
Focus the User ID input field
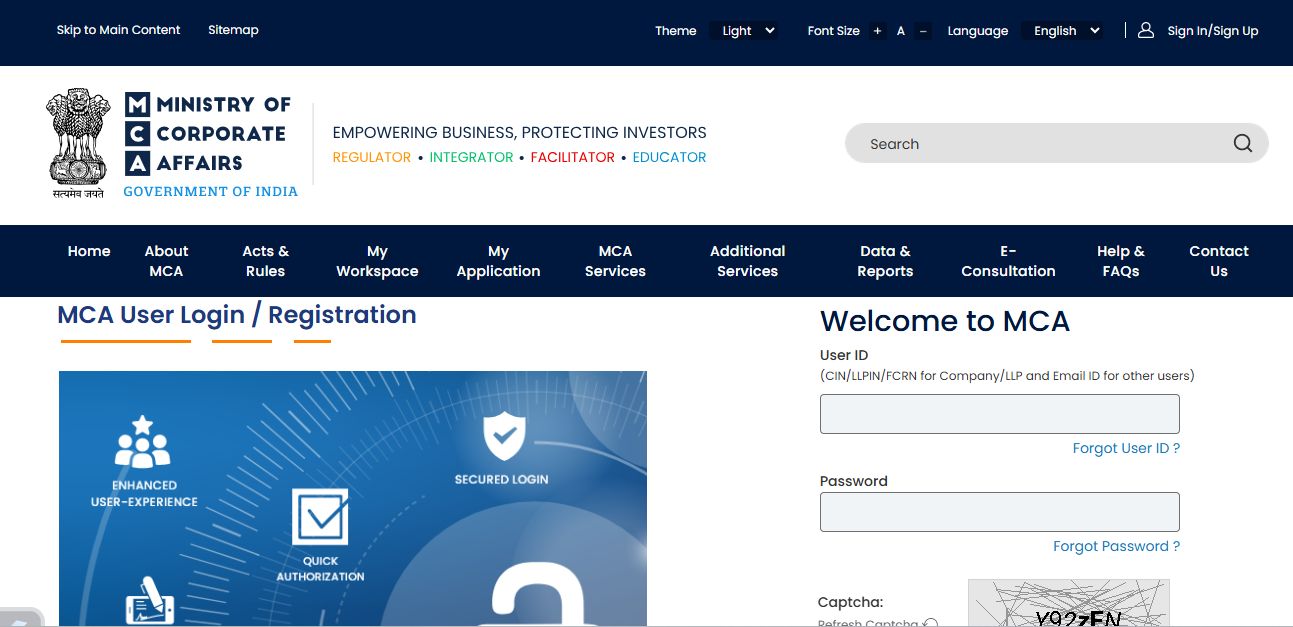pos(999,414)
